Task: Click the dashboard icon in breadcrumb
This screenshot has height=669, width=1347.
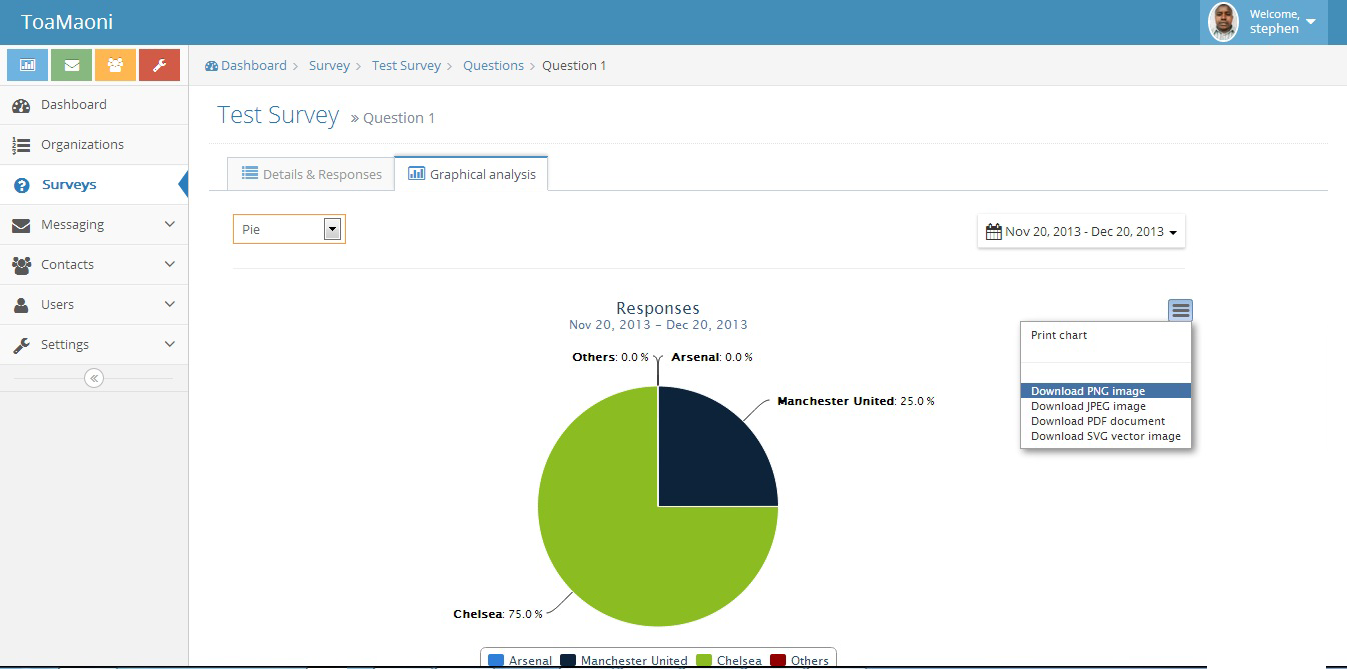Action: coord(211,66)
